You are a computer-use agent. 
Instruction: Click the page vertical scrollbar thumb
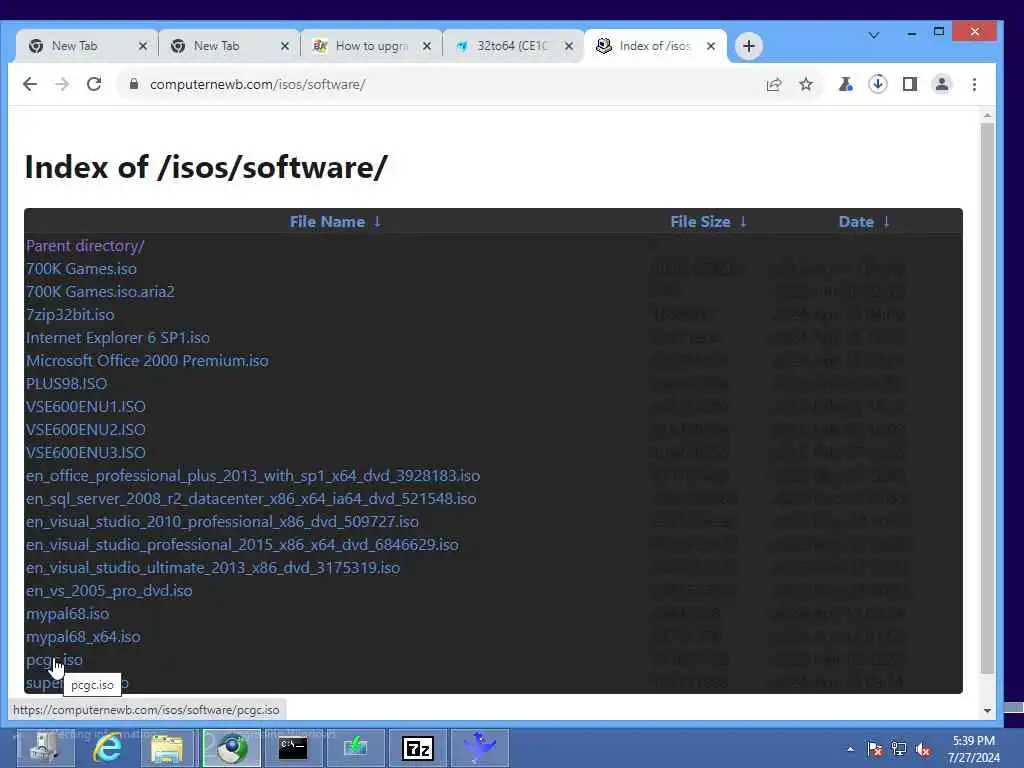pyautogui.click(x=987, y=398)
